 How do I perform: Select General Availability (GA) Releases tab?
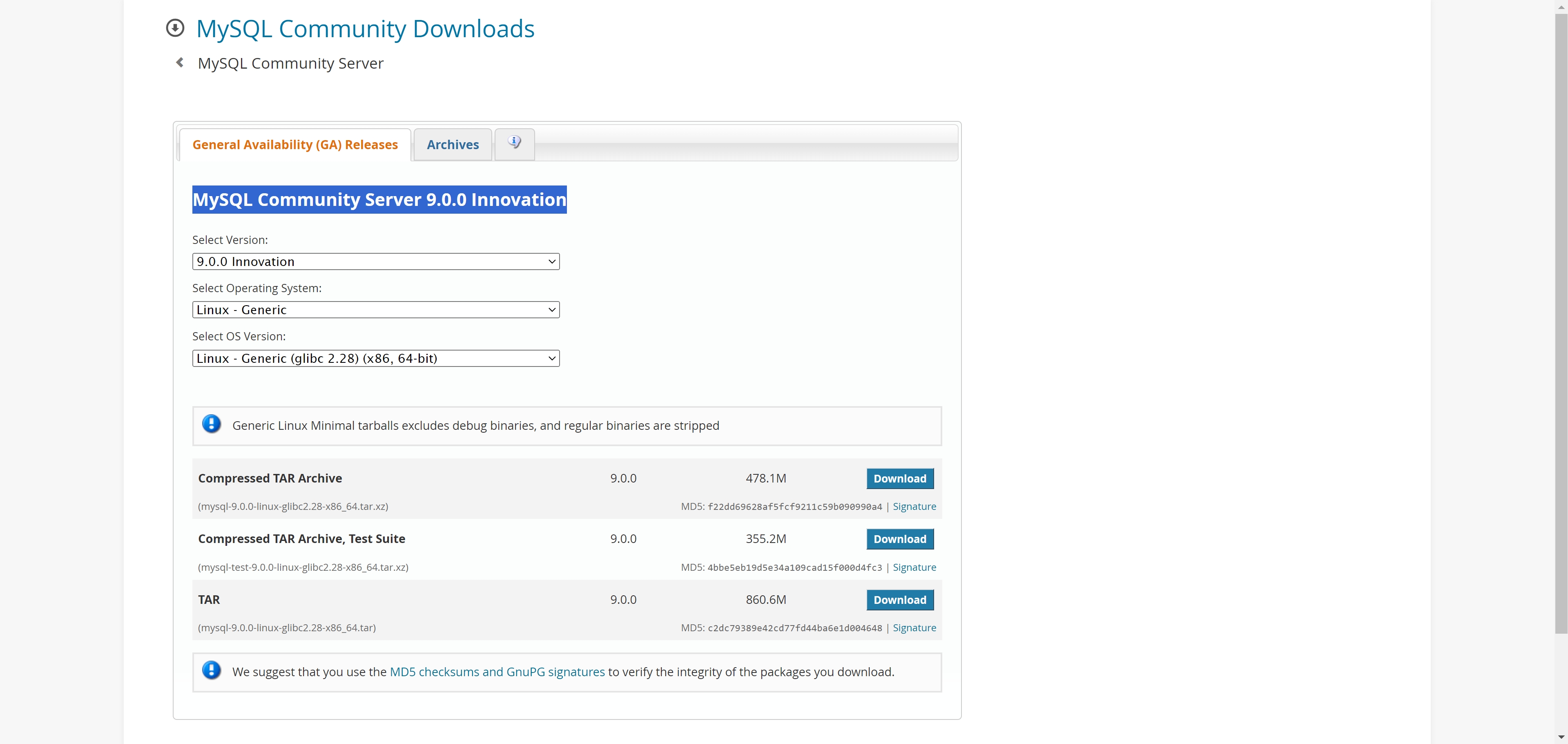(294, 145)
